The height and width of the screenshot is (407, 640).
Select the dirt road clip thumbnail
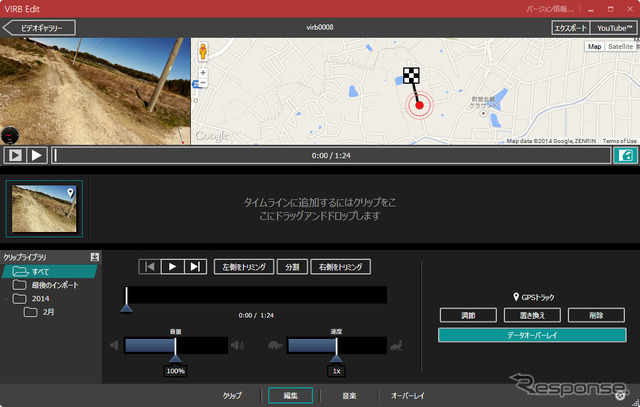44,209
